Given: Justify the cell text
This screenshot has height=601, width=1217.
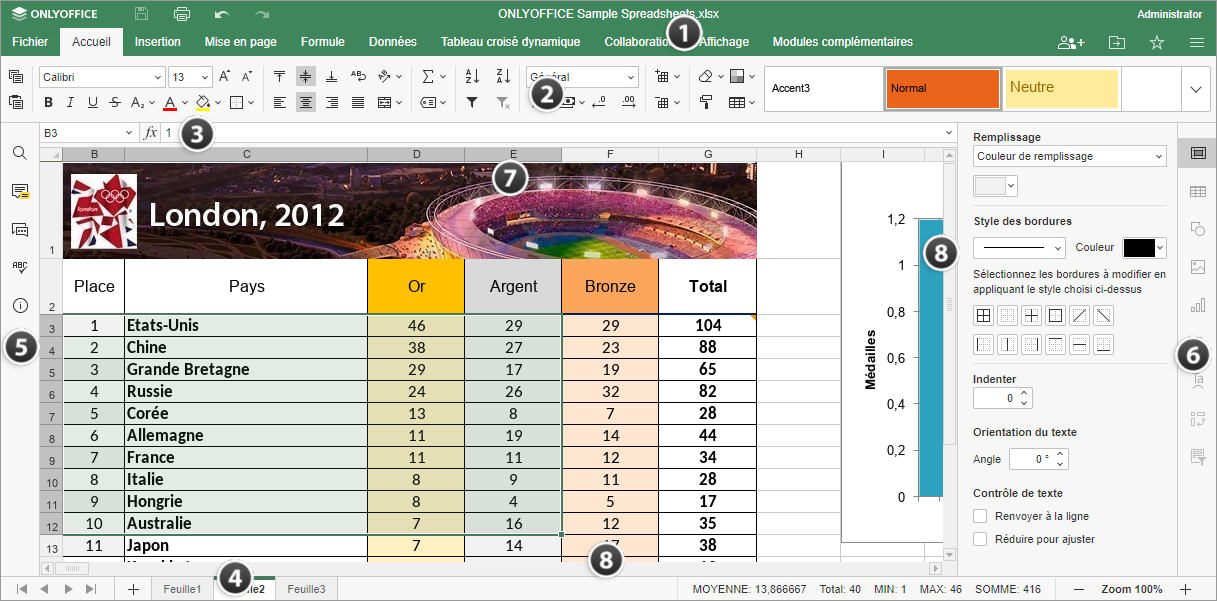Looking at the screenshot, I should (x=357, y=102).
